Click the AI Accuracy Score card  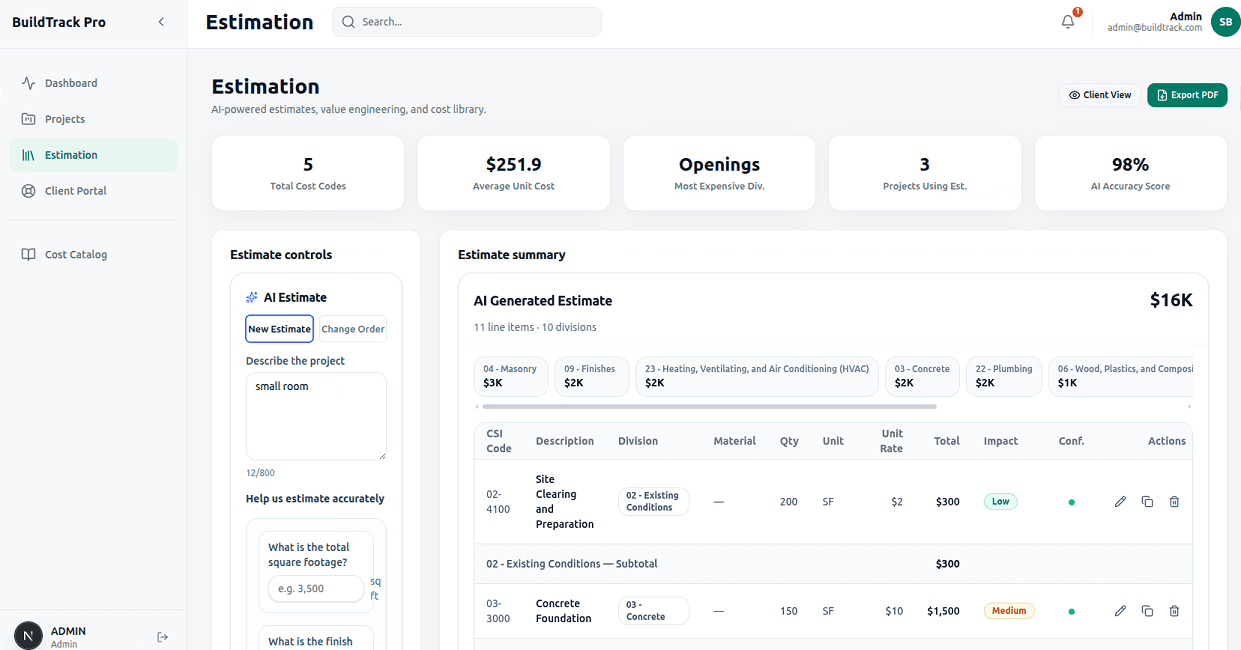click(1130, 173)
